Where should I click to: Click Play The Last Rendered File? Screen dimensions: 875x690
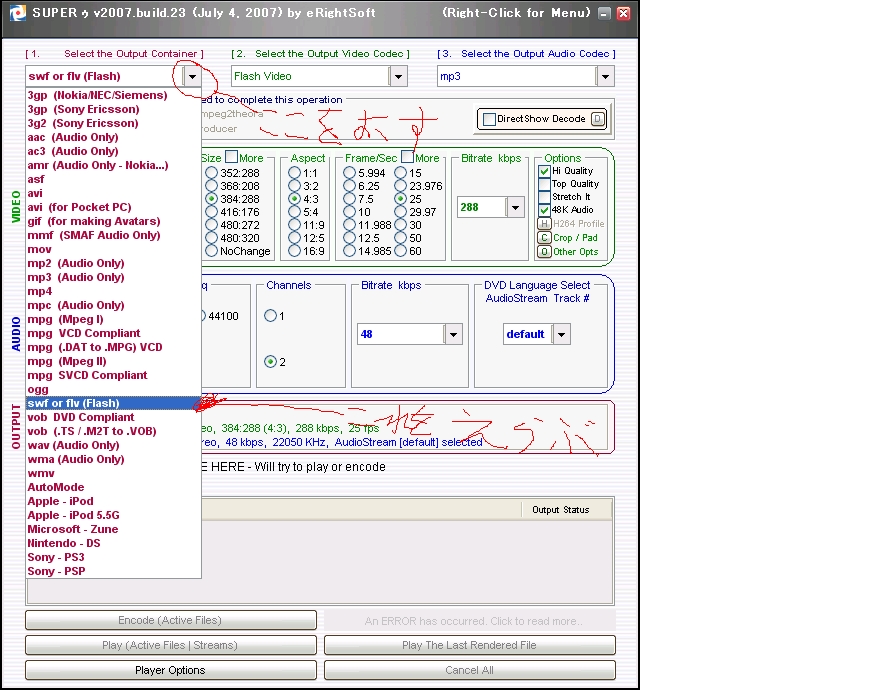(x=470, y=645)
